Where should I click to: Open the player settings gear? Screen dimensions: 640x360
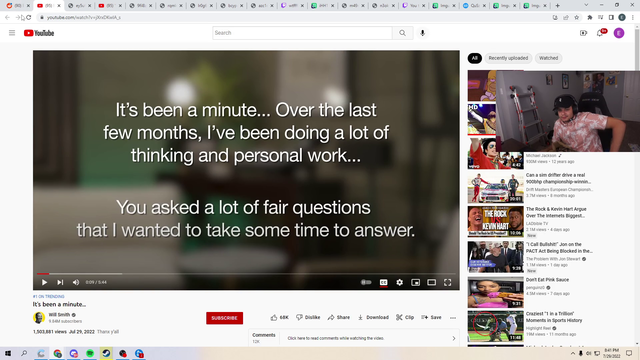coord(400,282)
